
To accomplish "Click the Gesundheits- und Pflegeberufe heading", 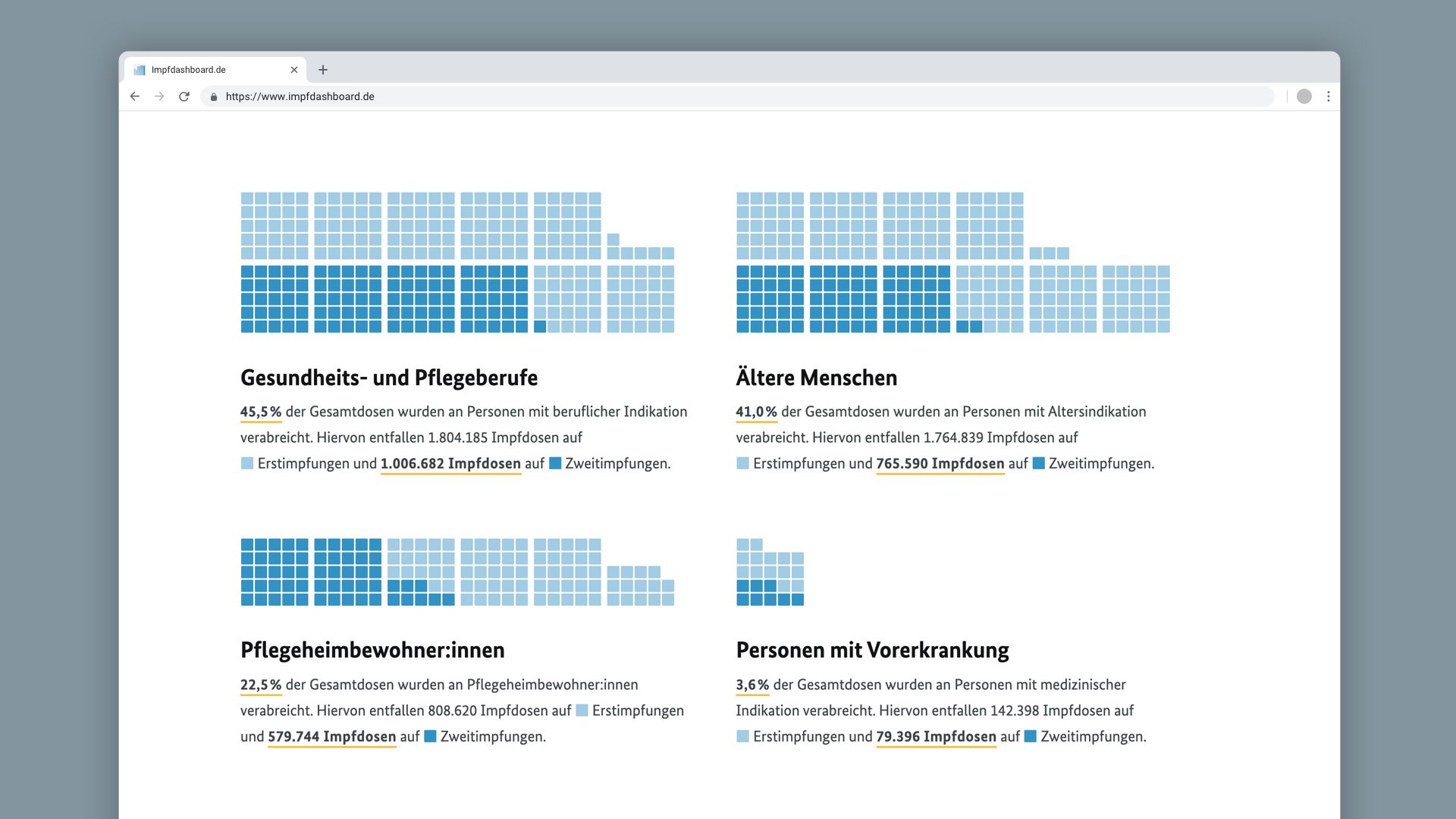I will coord(389,378).
